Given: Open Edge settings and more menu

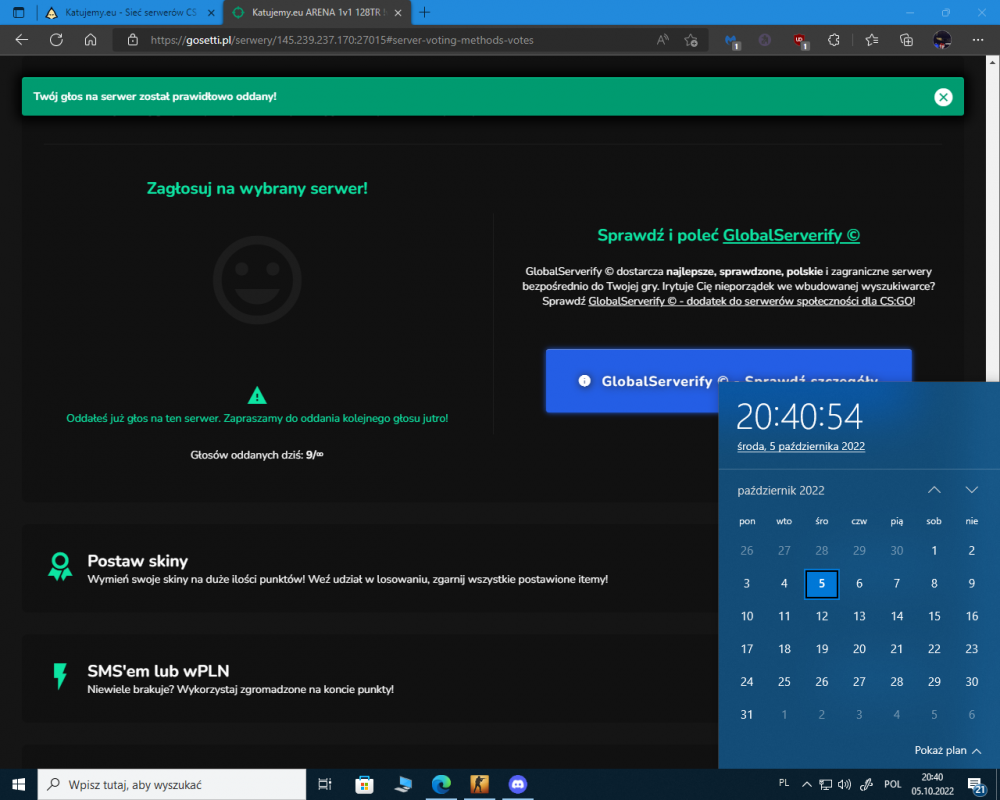Looking at the screenshot, I should point(978,40).
